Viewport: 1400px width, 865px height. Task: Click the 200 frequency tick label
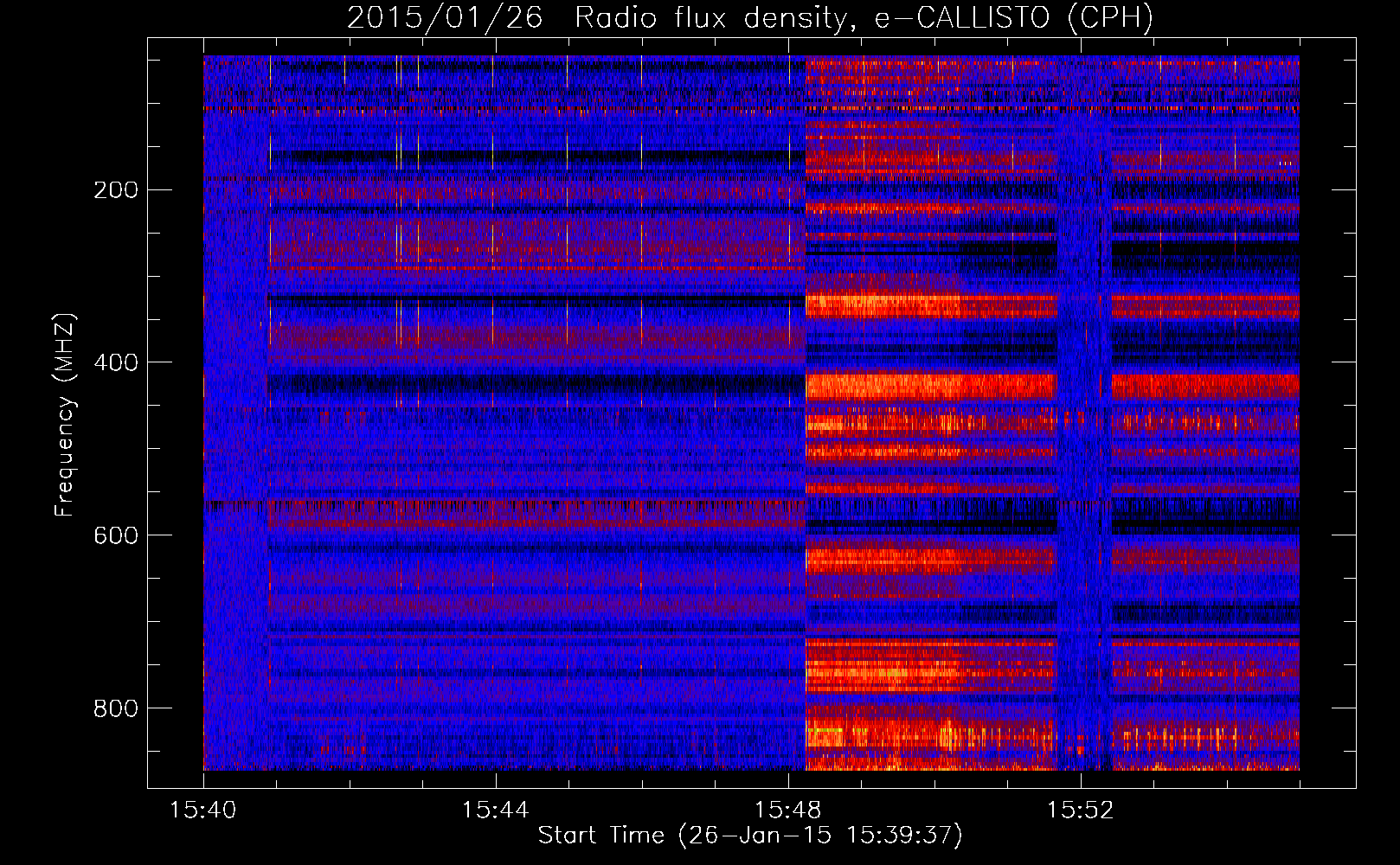(115, 190)
